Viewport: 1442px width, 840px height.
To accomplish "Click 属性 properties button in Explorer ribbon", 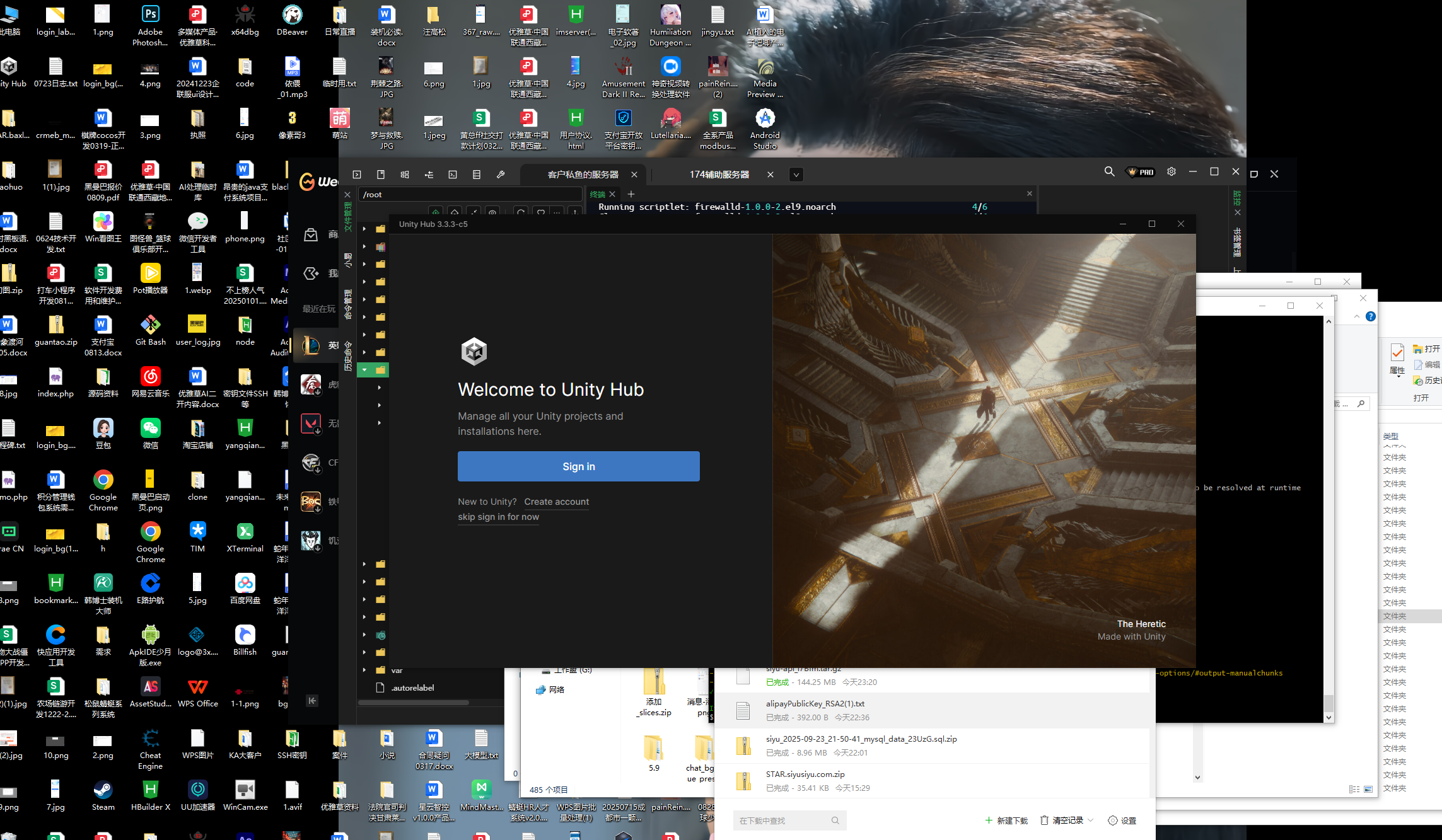I will click(x=1397, y=360).
